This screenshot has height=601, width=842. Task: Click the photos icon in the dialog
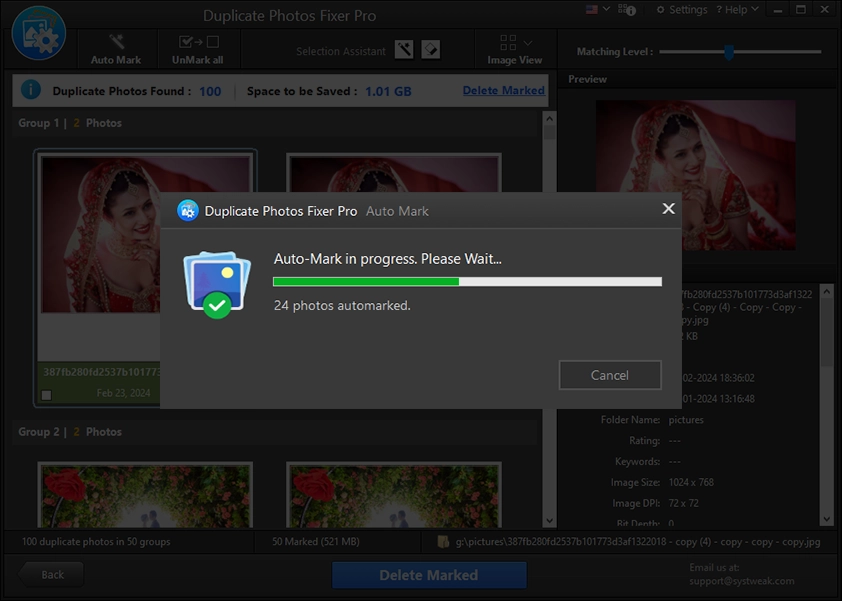pos(217,284)
